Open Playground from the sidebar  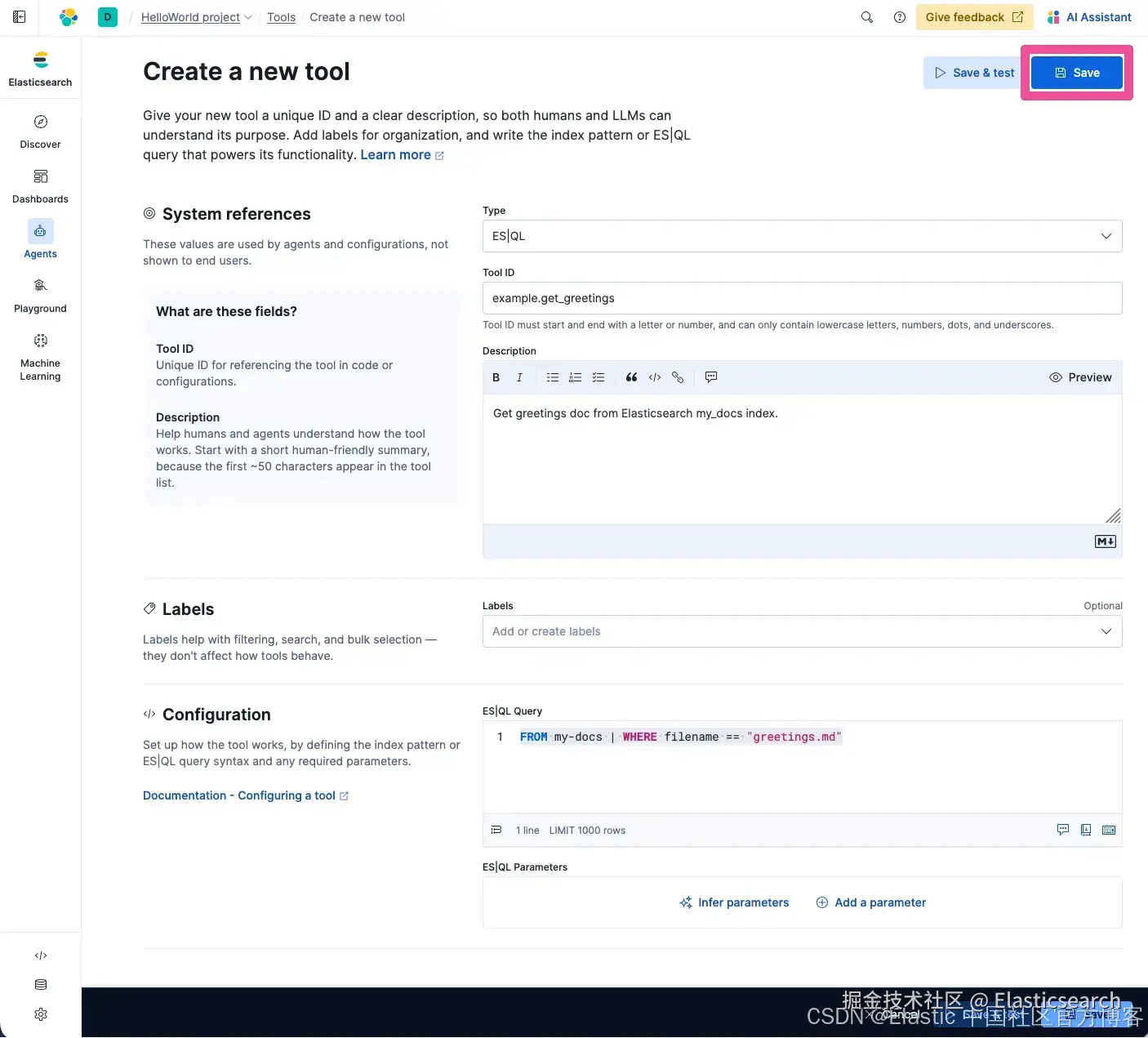point(41,296)
